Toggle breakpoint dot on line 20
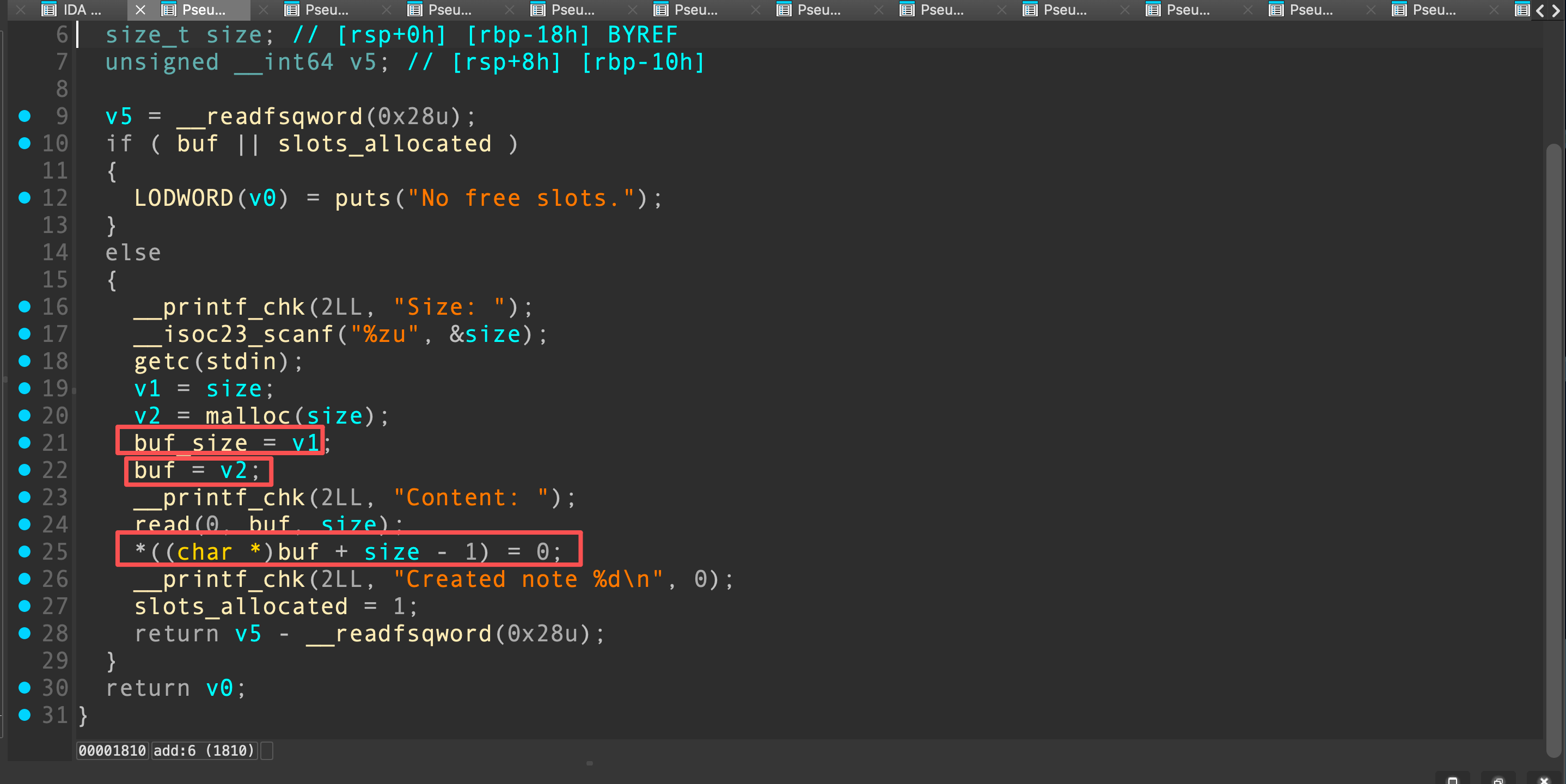Image resolution: width=1566 pixels, height=784 pixels. coord(25,416)
